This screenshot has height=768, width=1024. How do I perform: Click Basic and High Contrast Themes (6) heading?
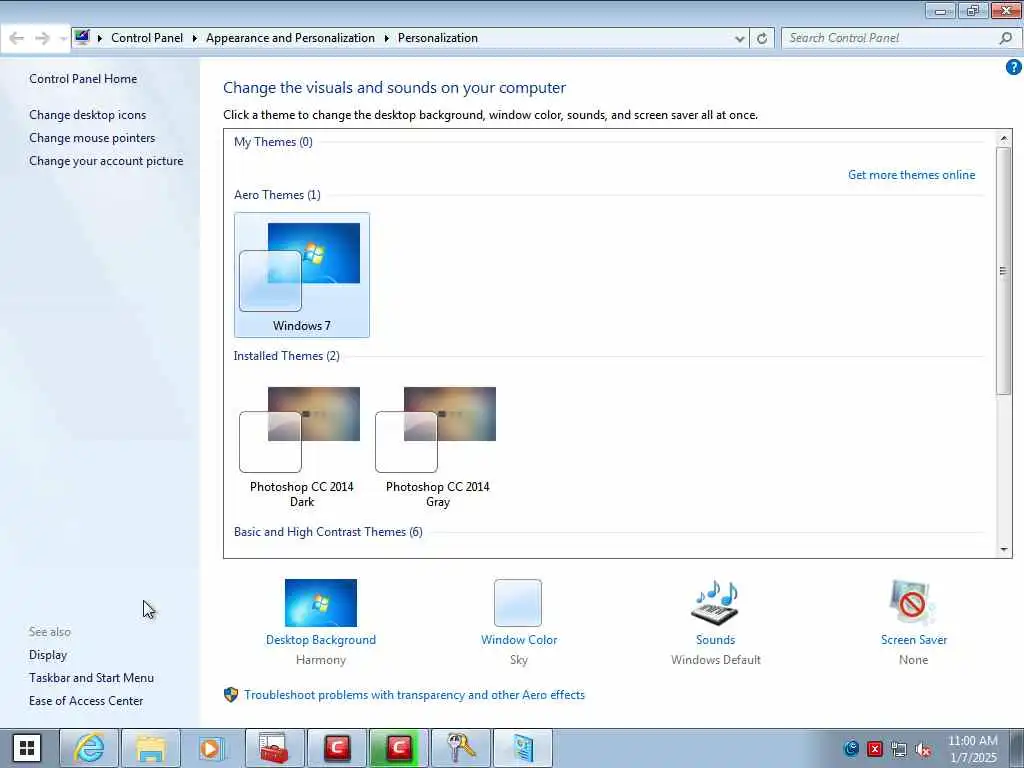(x=328, y=532)
